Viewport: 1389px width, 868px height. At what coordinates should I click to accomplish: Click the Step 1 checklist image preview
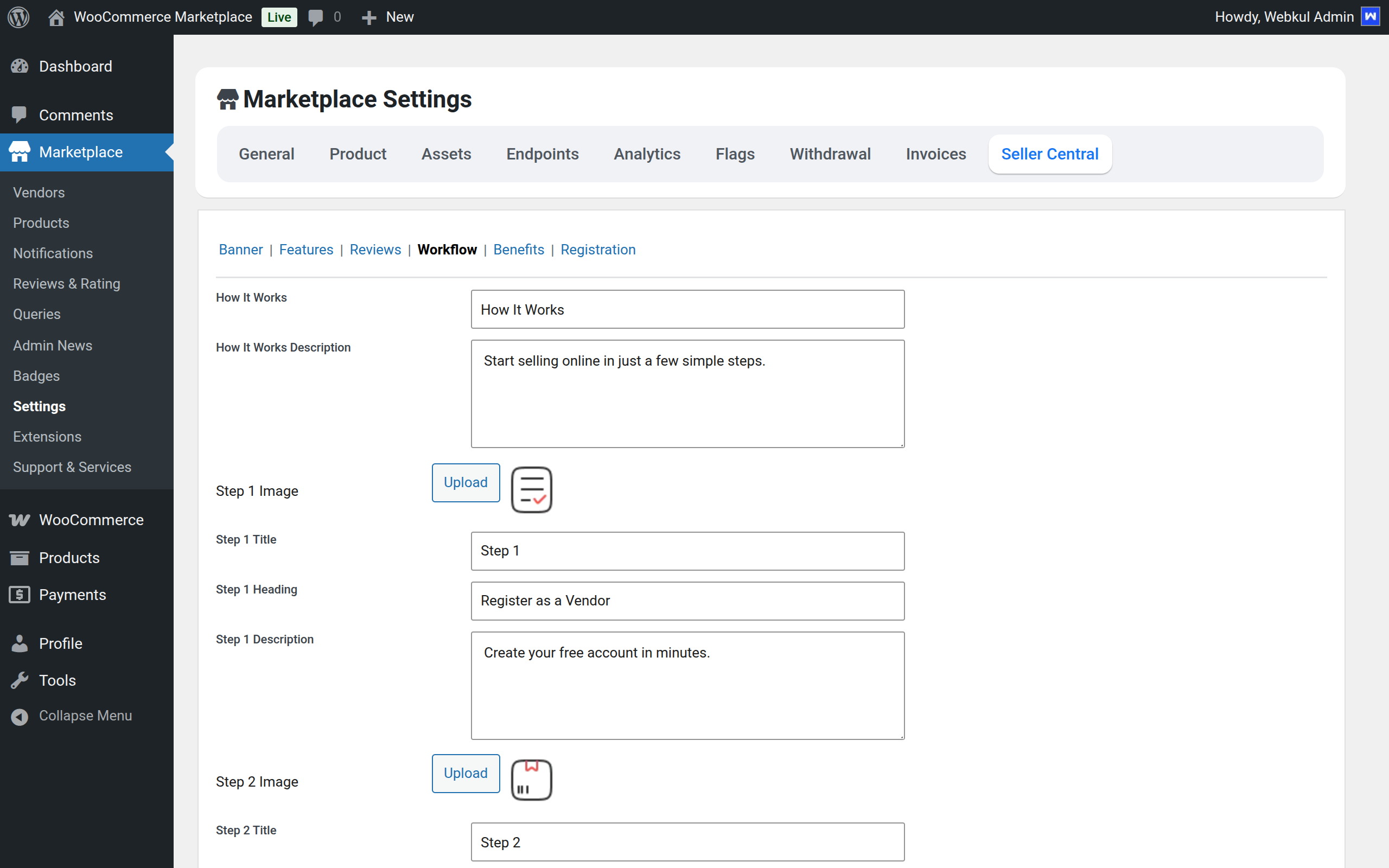[x=531, y=489]
